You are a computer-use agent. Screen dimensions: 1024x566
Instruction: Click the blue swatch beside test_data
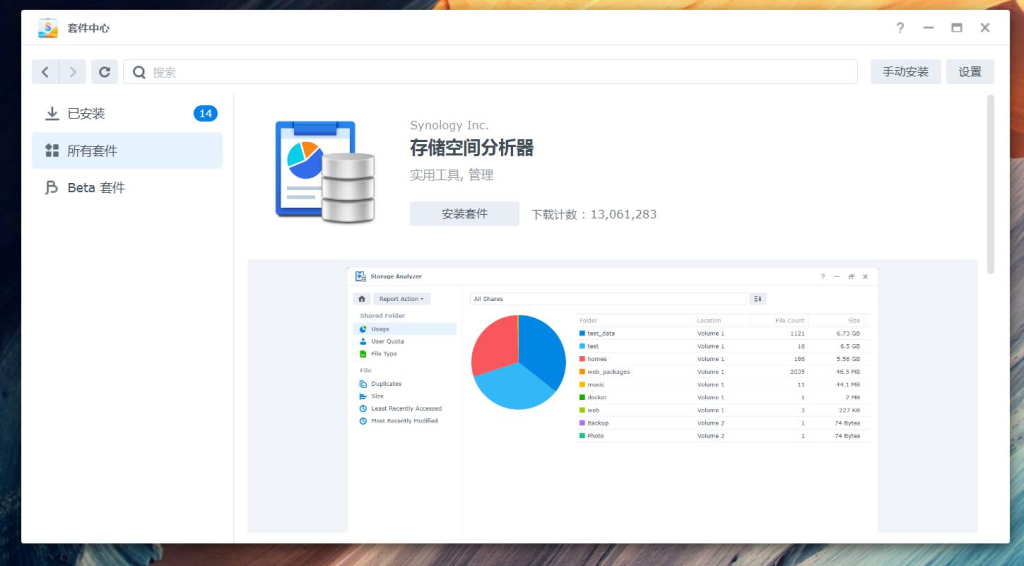point(582,334)
